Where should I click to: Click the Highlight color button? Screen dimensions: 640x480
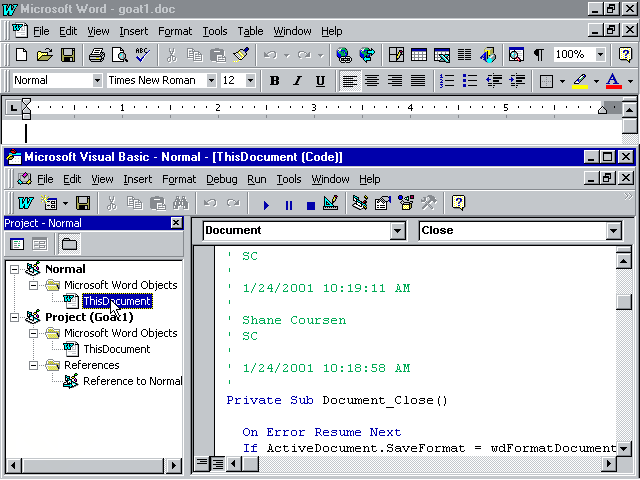click(580, 80)
